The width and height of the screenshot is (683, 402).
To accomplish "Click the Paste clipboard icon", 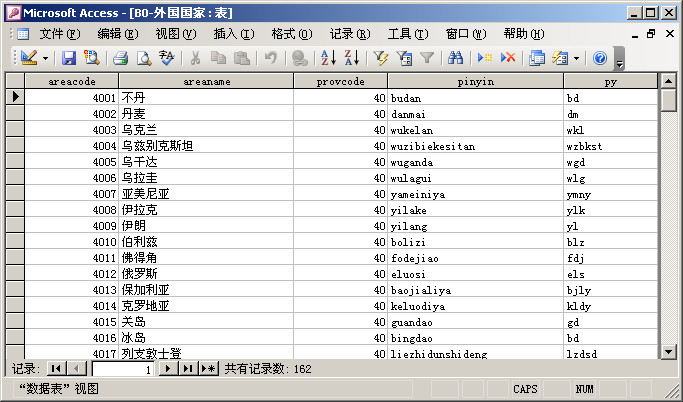I will coord(242,57).
